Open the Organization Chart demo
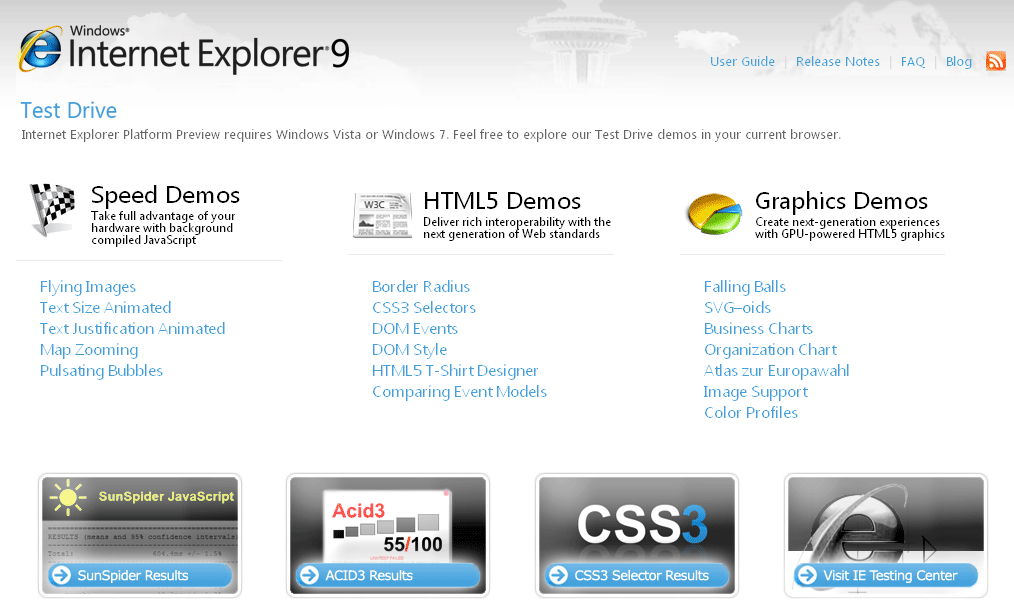 coord(771,350)
